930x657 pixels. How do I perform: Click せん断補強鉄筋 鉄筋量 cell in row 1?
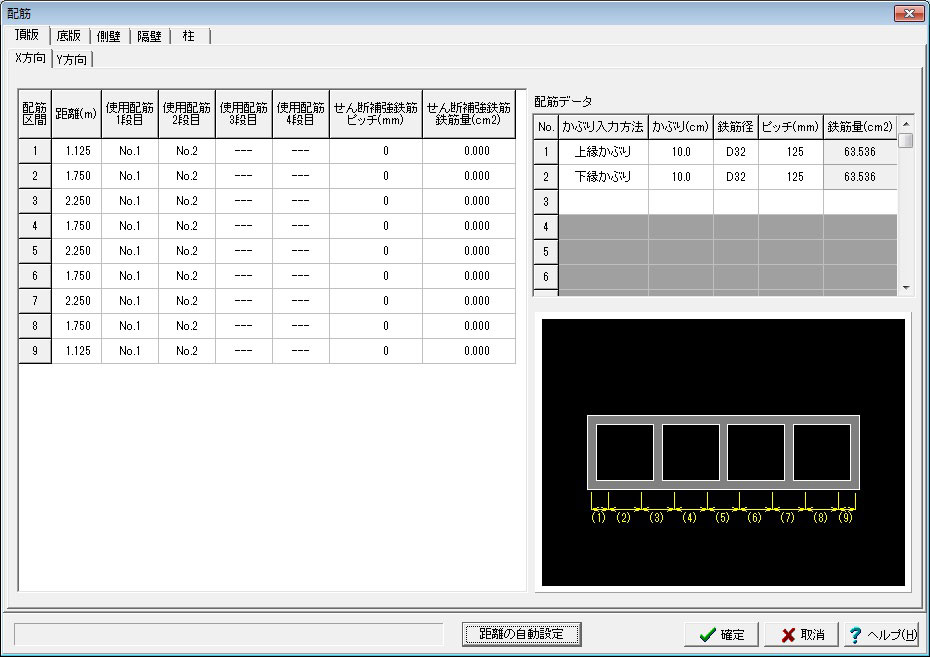(x=469, y=151)
